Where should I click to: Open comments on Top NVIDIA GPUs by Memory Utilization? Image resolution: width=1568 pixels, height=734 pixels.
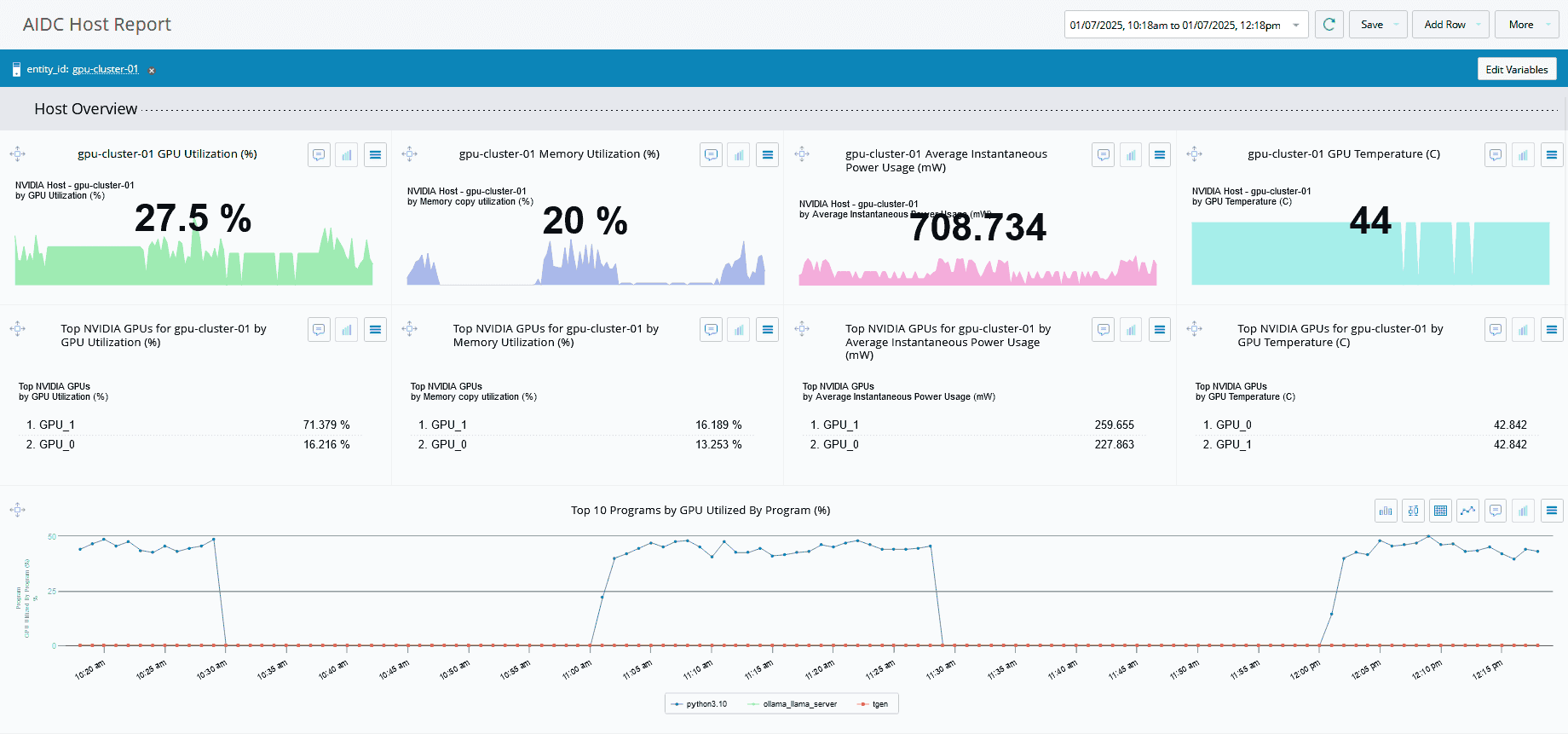click(x=712, y=329)
